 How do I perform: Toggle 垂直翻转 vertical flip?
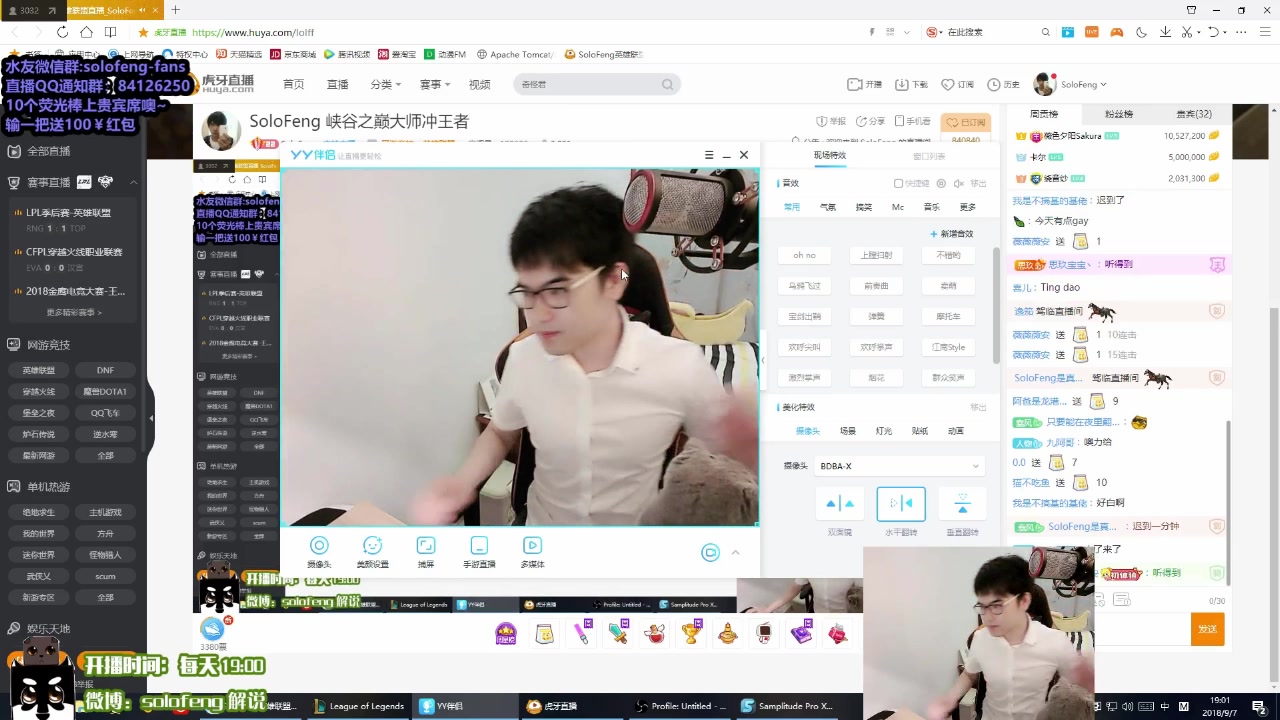(962, 504)
